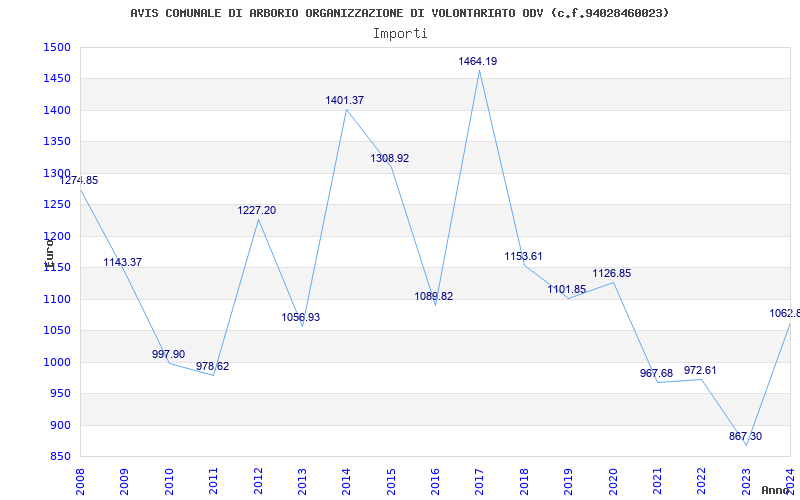Image resolution: width=800 pixels, height=500 pixels.
Task: Click data label 1089.82
Action: (434, 296)
